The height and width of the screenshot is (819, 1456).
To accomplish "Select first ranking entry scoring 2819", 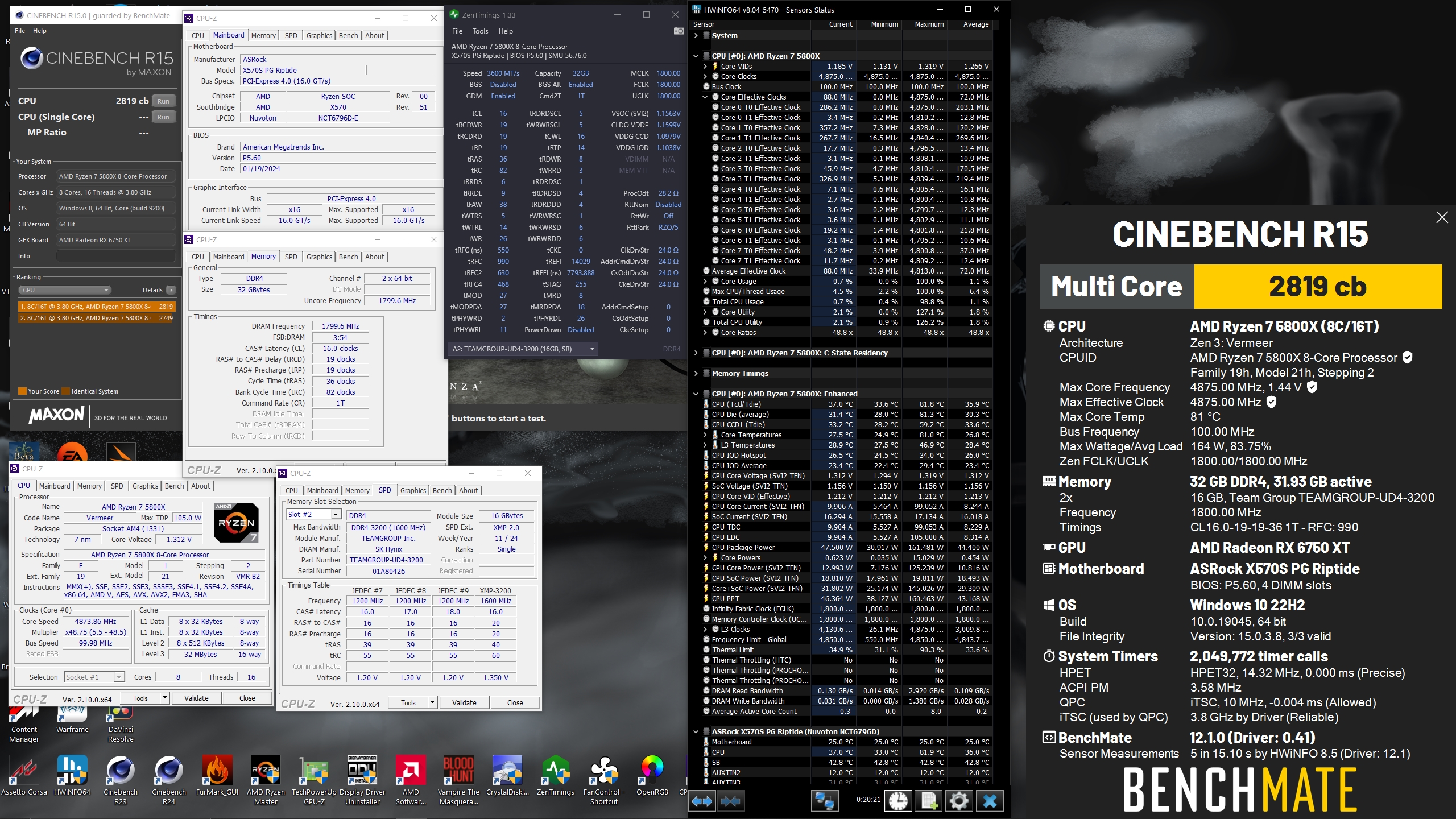I will point(96,307).
